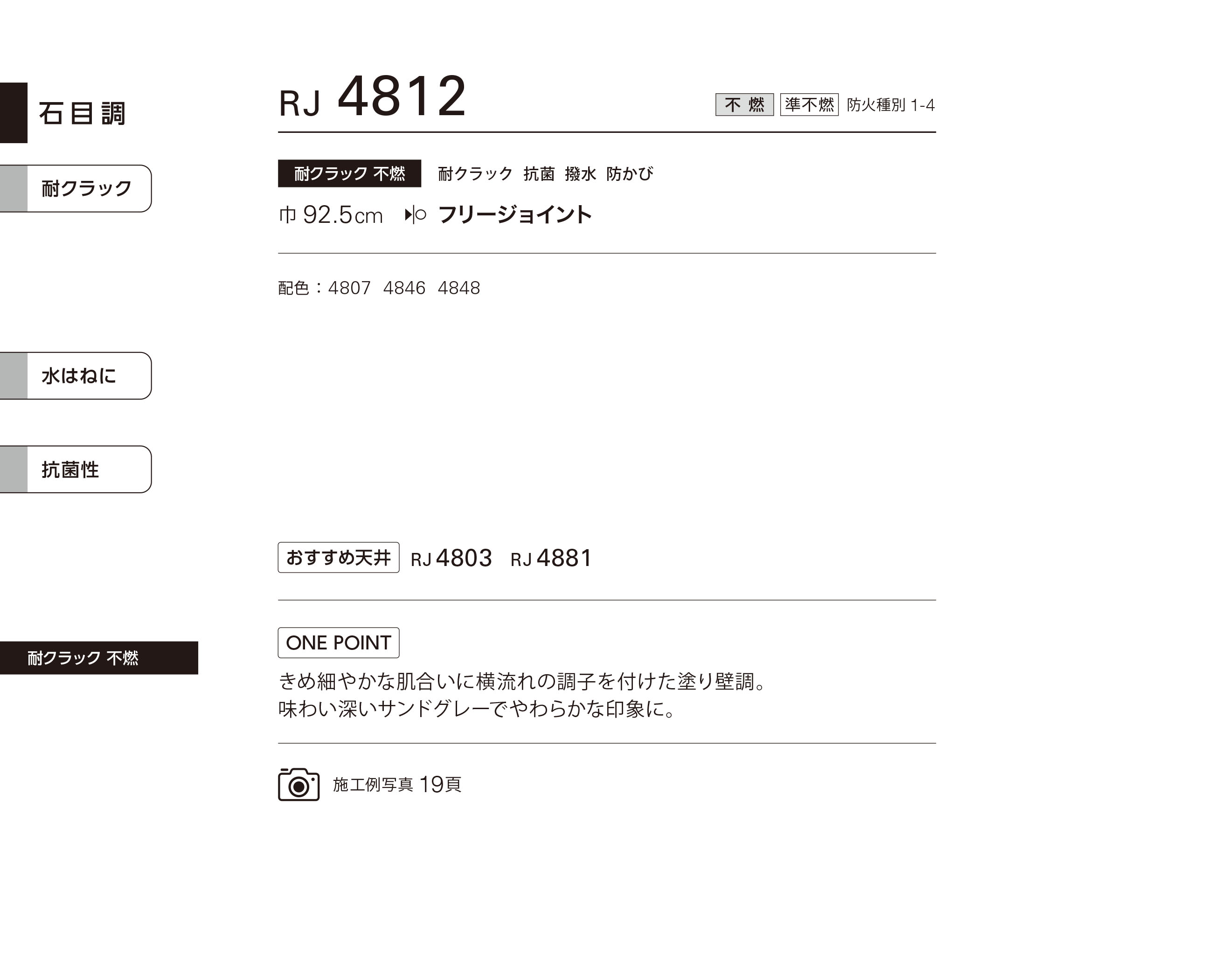Click the おすすめ天井 button

(338, 558)
